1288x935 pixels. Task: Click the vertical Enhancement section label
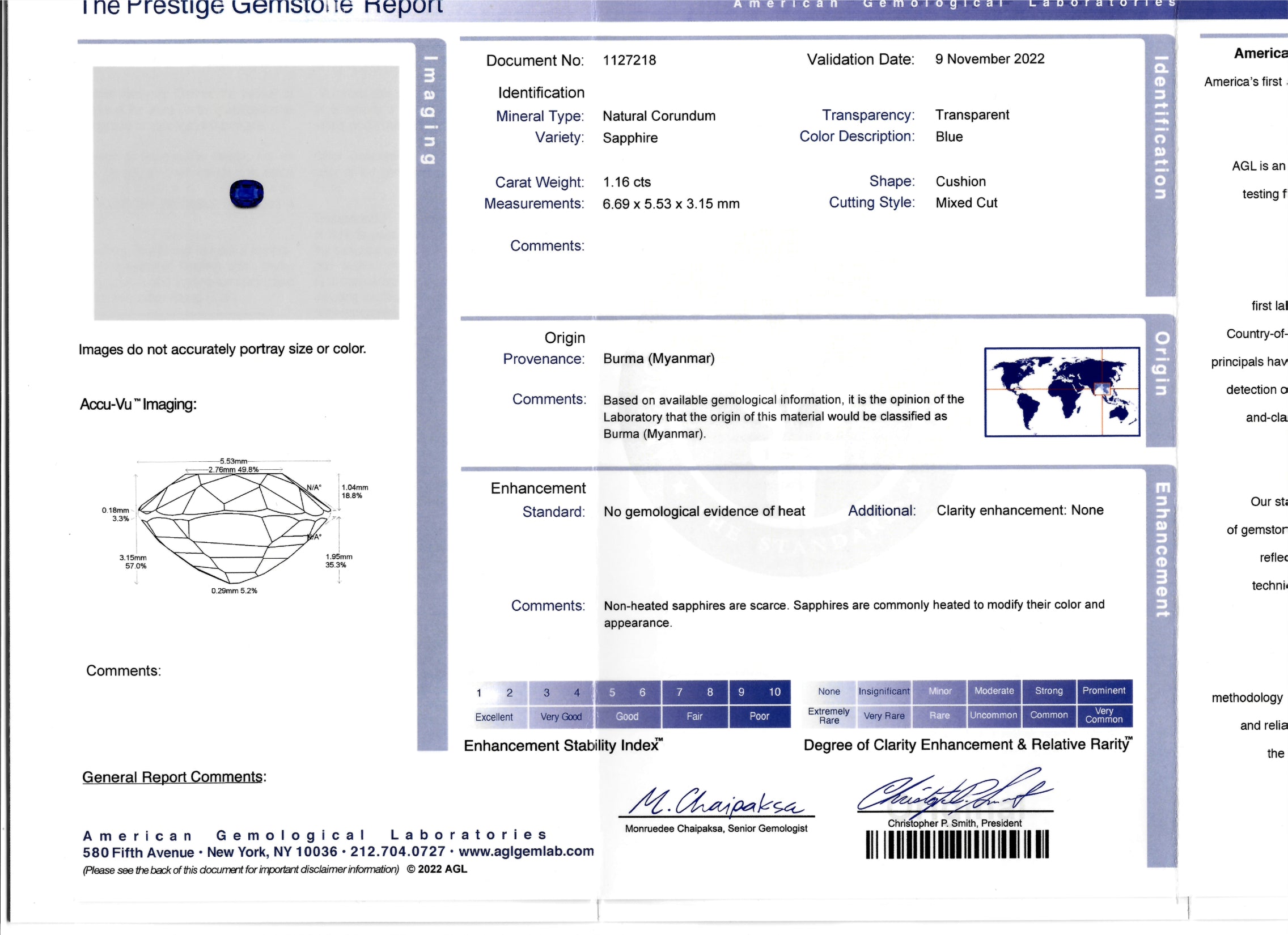pos(1162,550)
